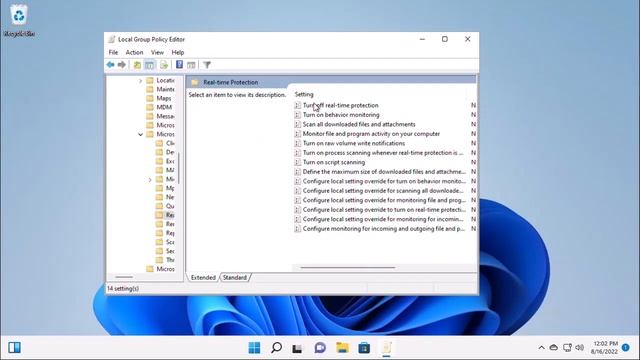The height and width of the screenshot is (360, 640).
Task: Select "Scan all downloaded files and attachments"
Action: click(359, 124)
